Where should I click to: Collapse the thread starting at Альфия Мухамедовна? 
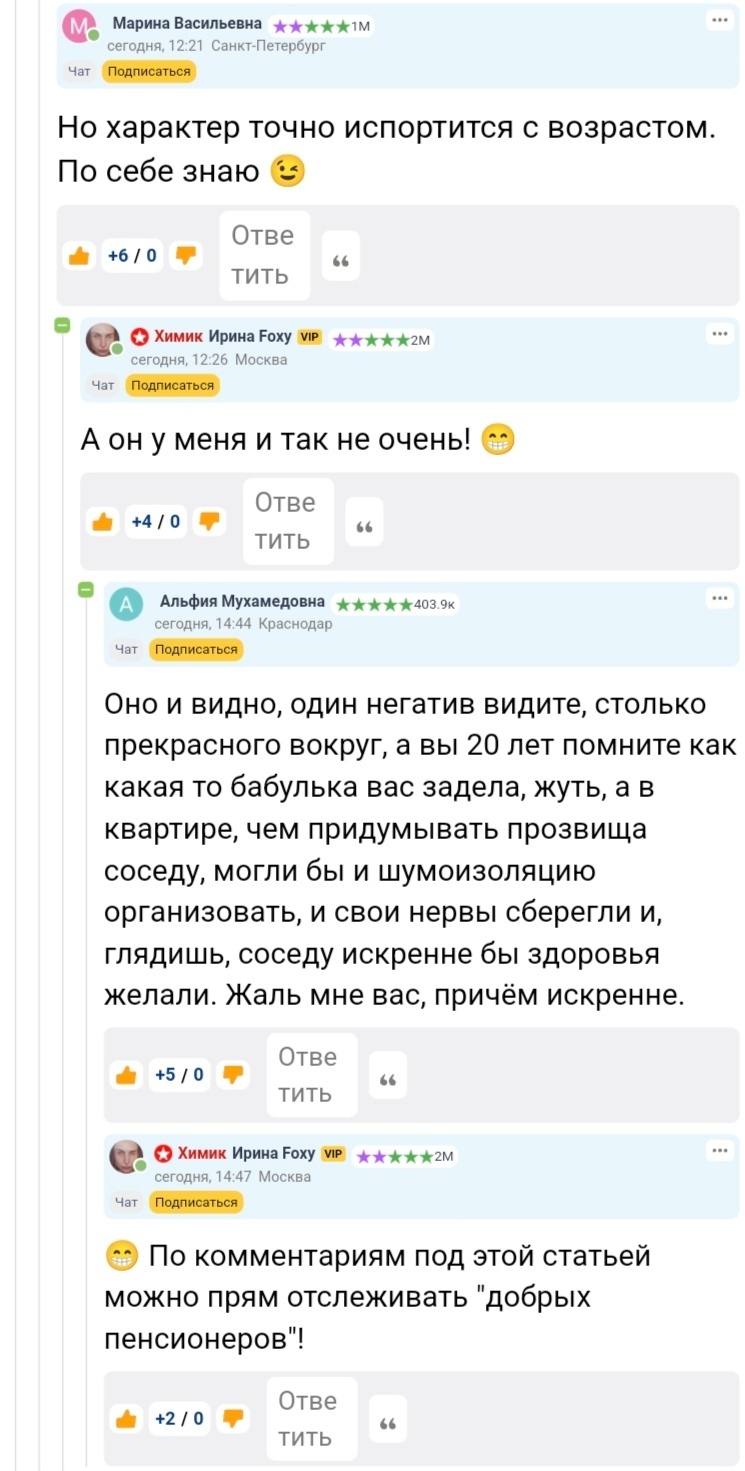pos(86,589)
